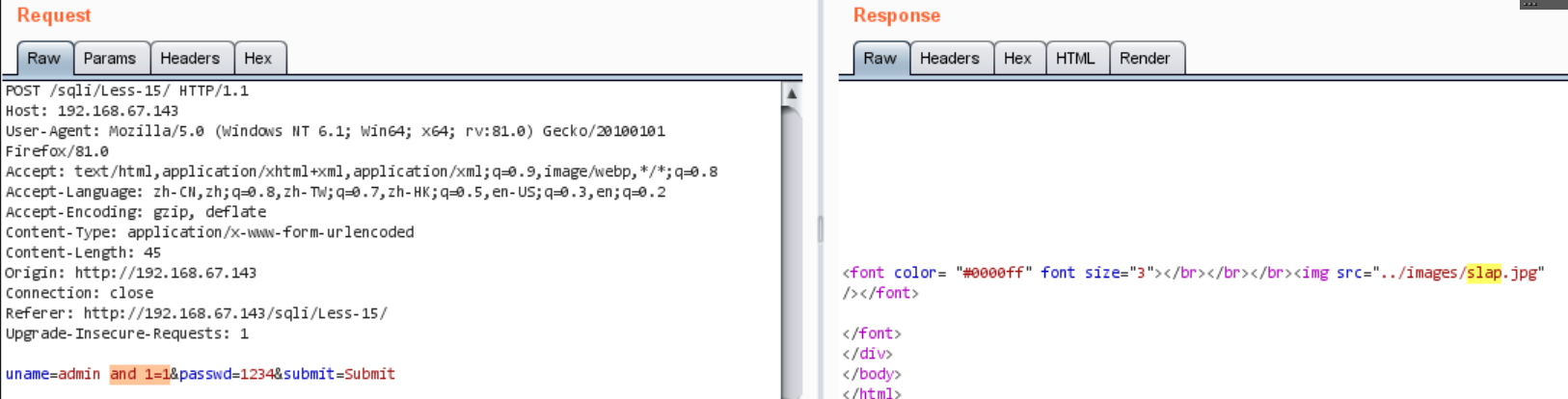
Task: Click the 'Host: 192.168.67.143' header line
Action: point(92,111)
